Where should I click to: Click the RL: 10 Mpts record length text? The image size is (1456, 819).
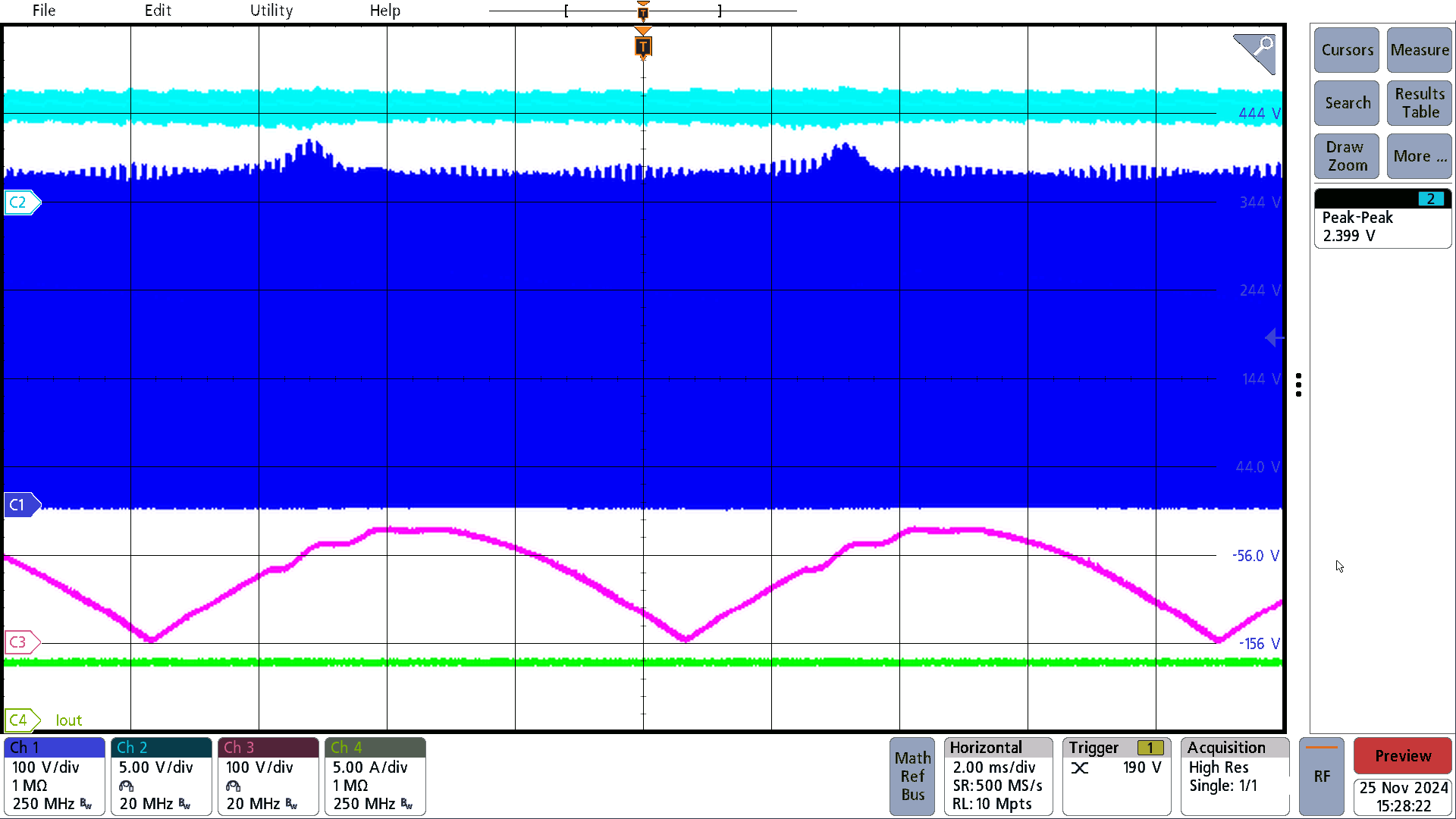pyautogui.click(x=993, y=804)
